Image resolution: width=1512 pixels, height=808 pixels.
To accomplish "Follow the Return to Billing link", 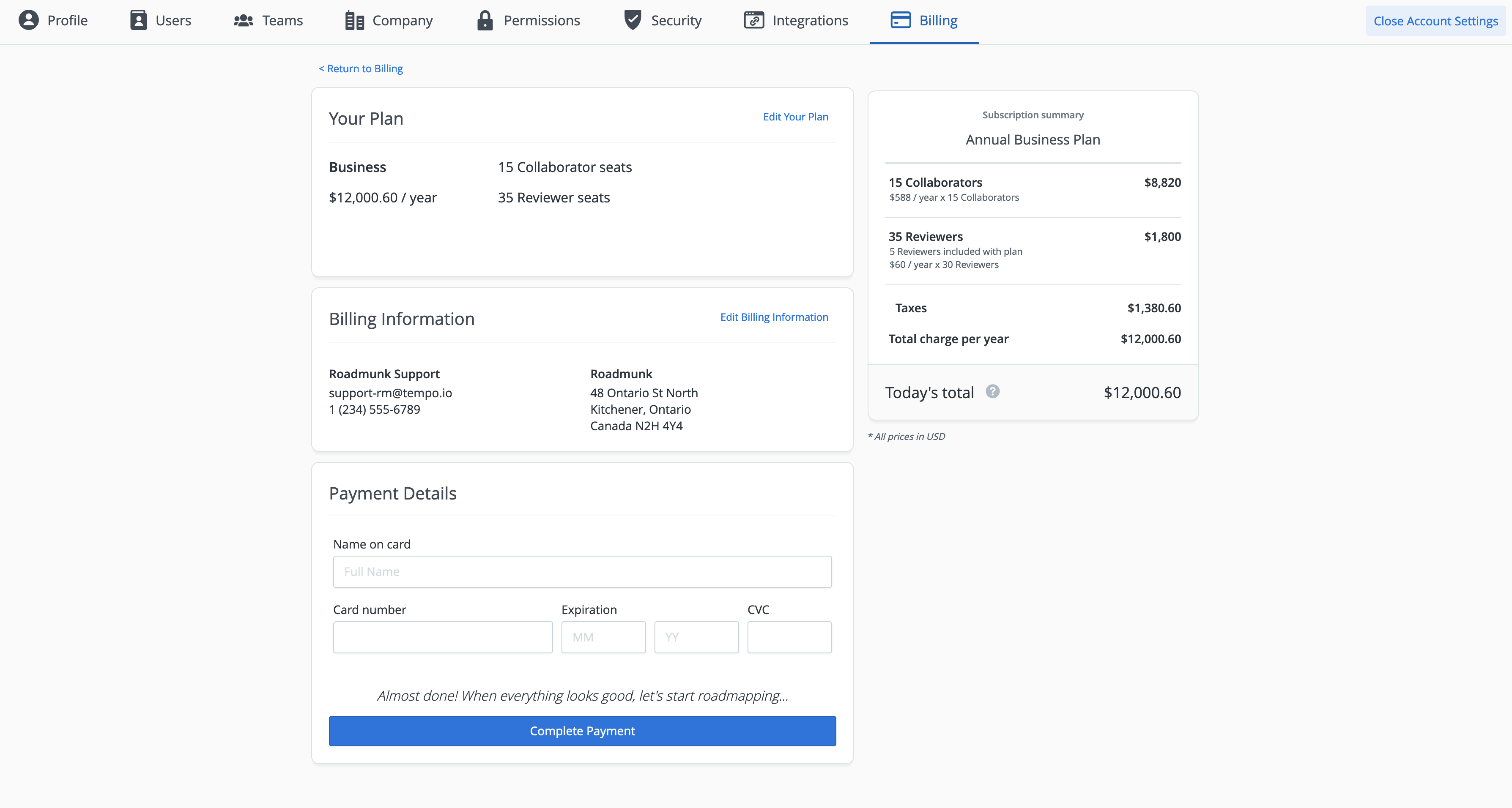I will pyautogui.click(x=361, y=68).
